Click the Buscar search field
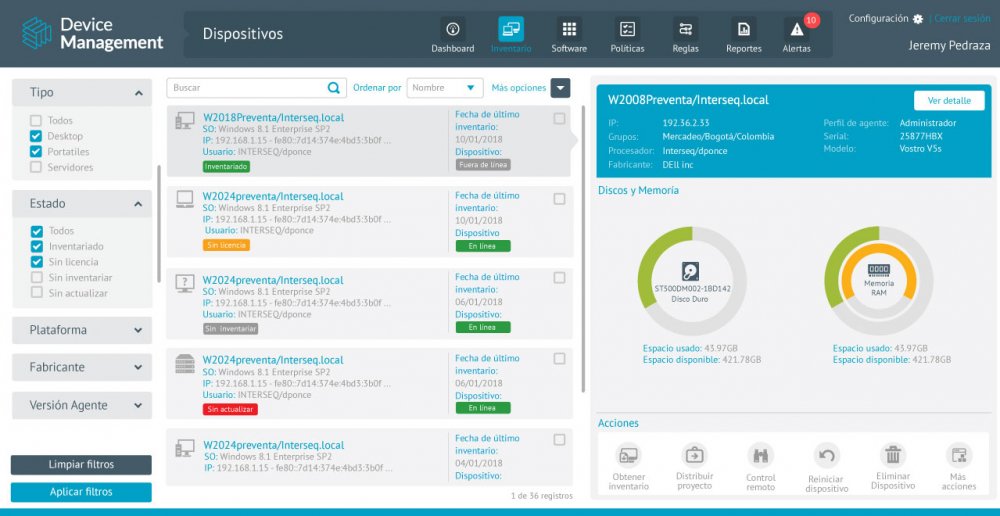Image resolution: width=1000 pixels, height=516 pixels. pos(248,88)
